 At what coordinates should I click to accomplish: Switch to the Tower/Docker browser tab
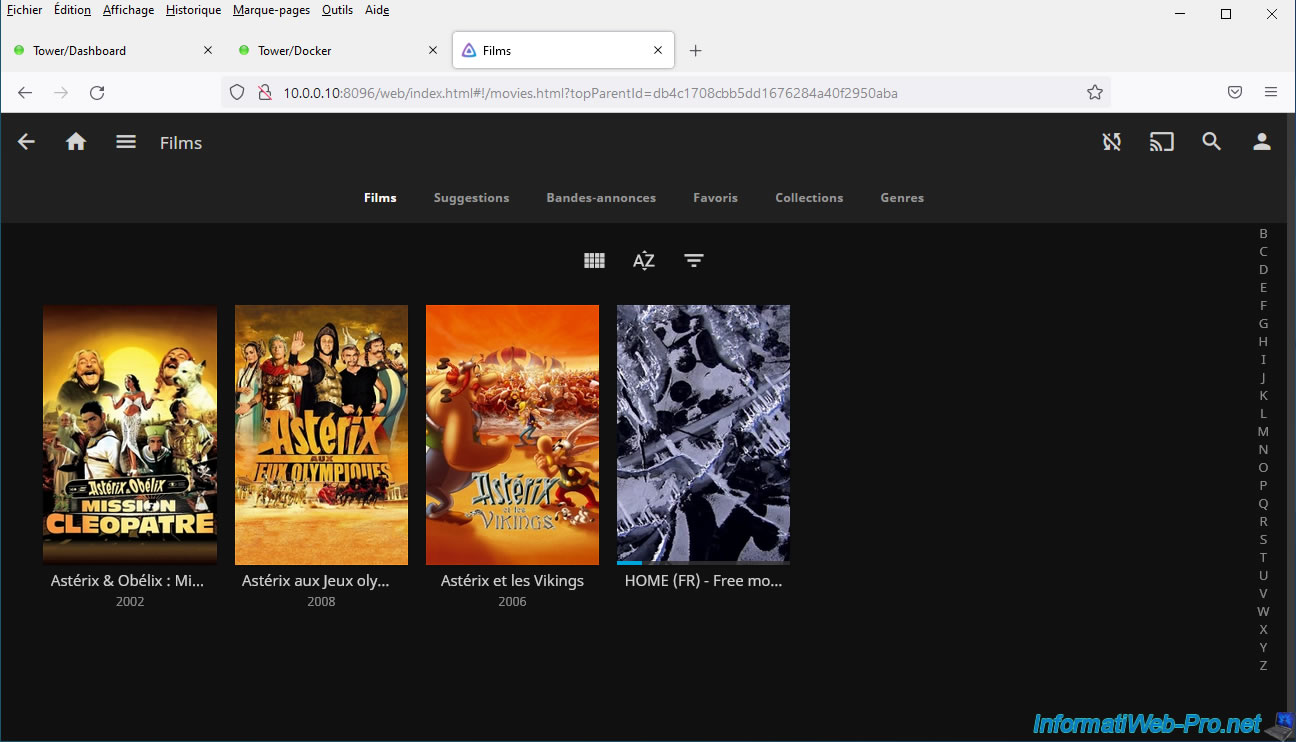click(295, 50)
